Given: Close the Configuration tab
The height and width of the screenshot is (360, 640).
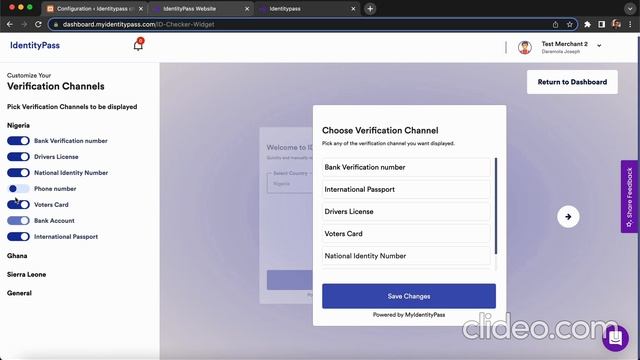Looking at the screenshot, I should (x=141, y=9).
